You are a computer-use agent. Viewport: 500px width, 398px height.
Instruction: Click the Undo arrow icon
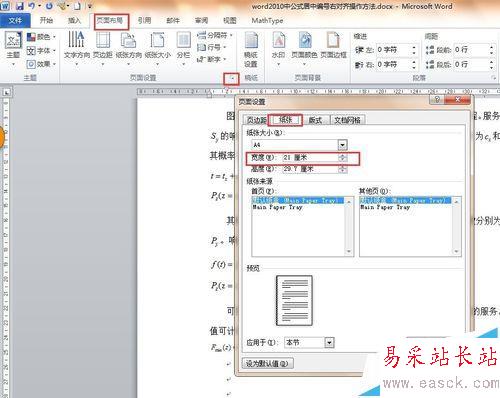coord(32,6)
